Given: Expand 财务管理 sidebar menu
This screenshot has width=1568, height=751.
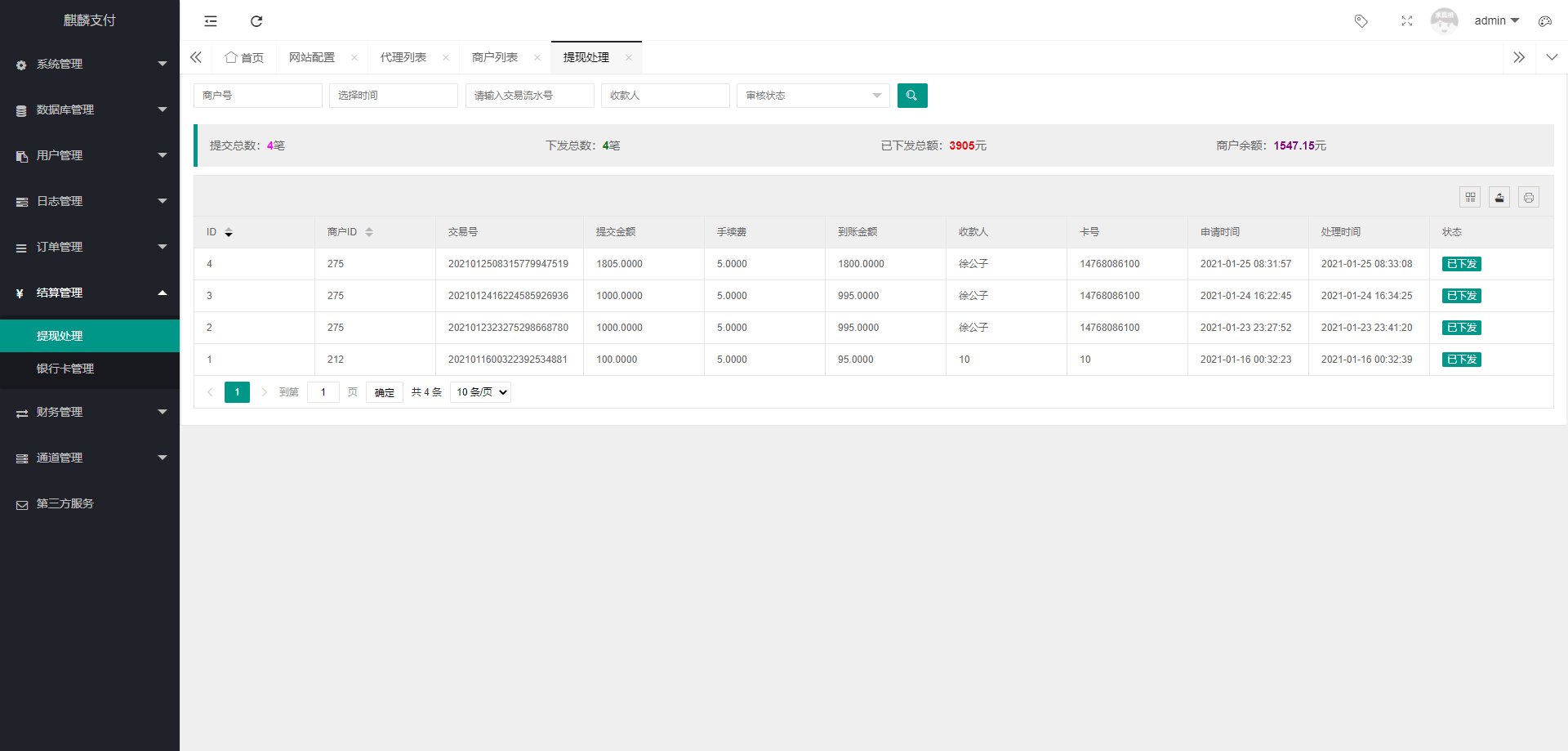Looking at the screenshot, I should tap(90, 412).
